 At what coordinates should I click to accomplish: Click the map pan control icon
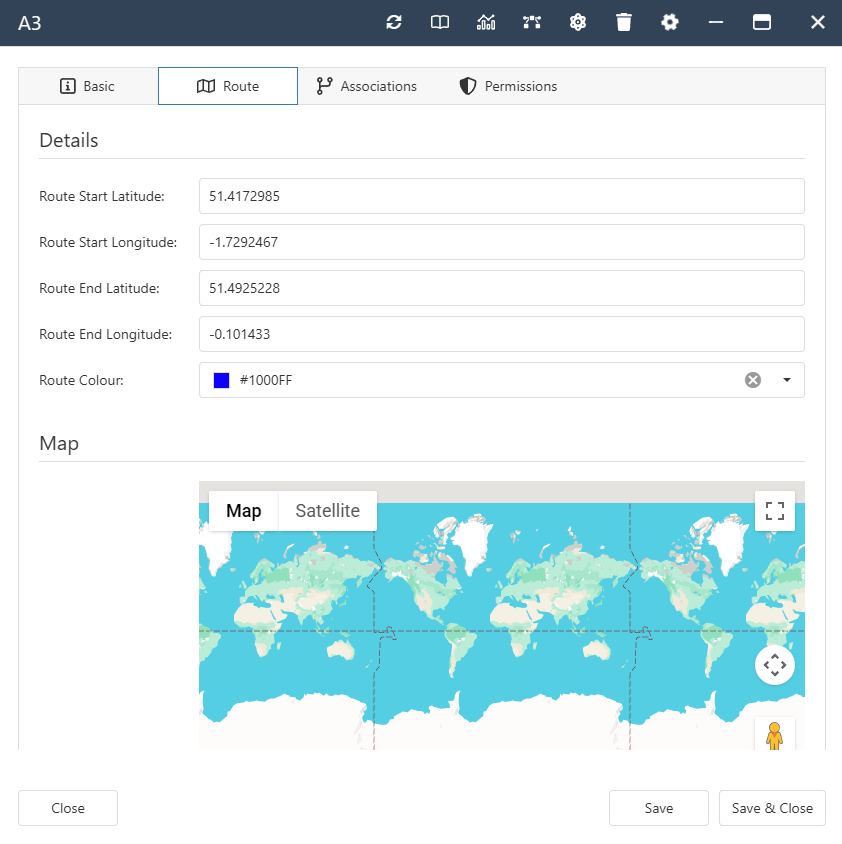click(775, 665)
